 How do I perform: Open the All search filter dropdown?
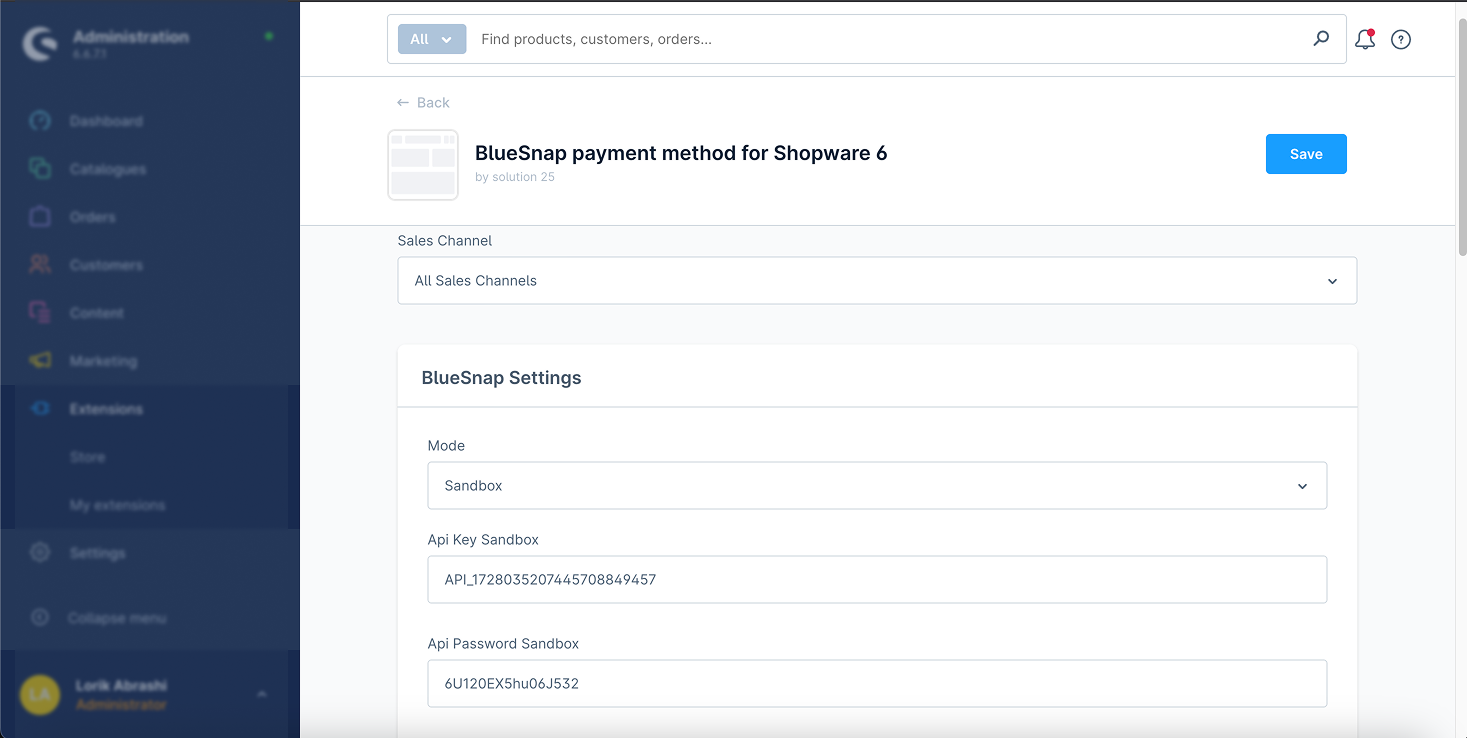431,39
